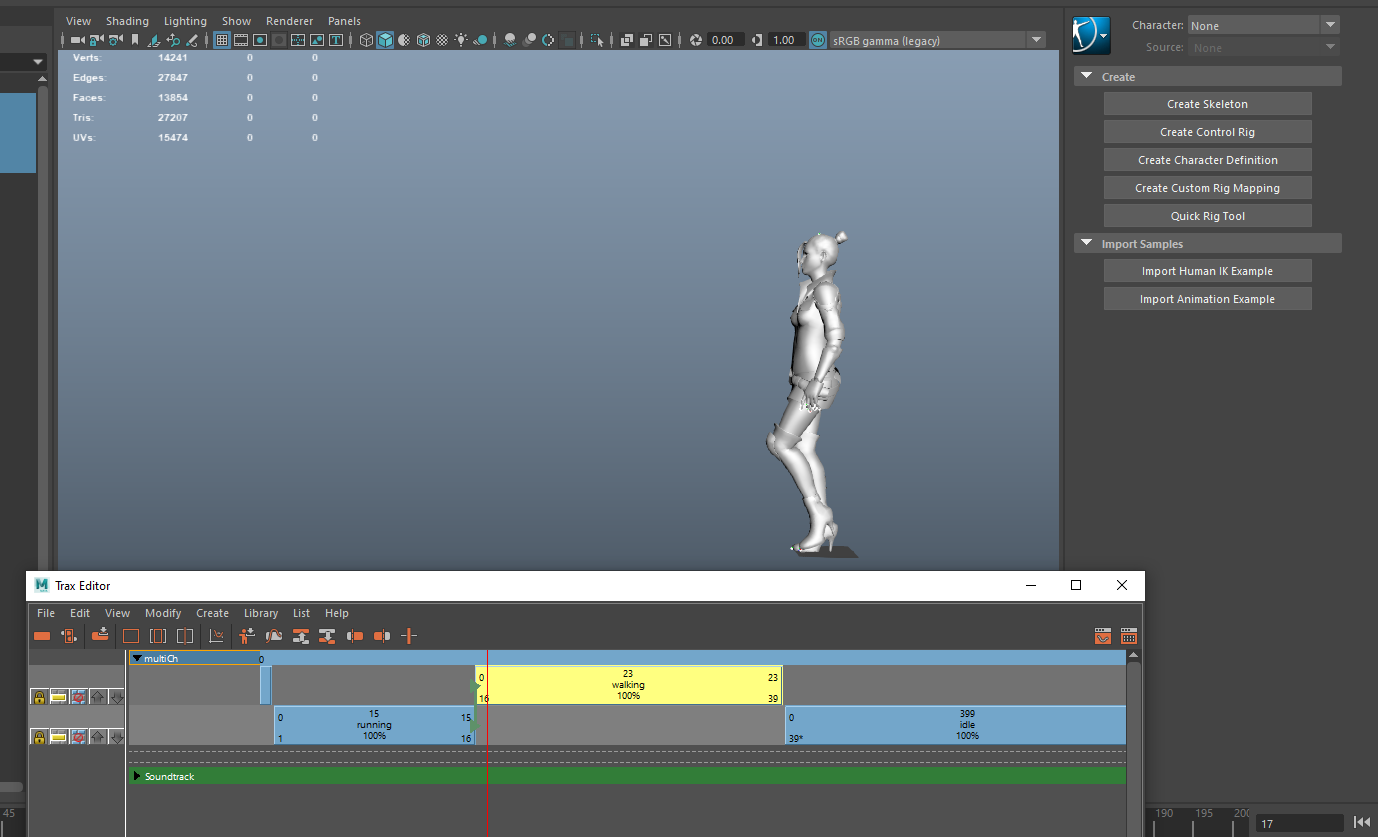Collapse the Create section in right panel
This screenshot has height=837, width=1378.
[1087, 76]
